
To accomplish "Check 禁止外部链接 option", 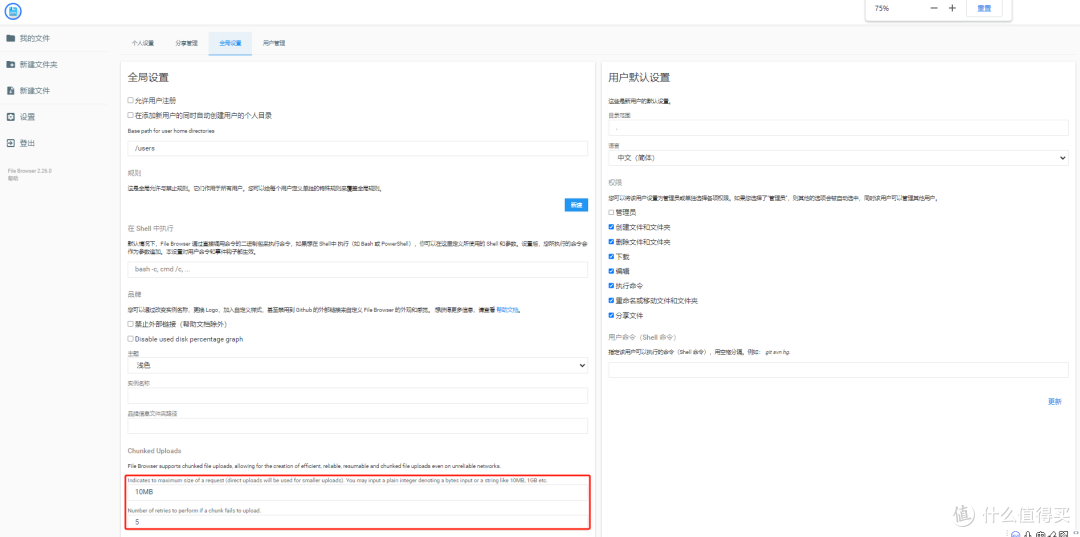I will coord(130,324).
